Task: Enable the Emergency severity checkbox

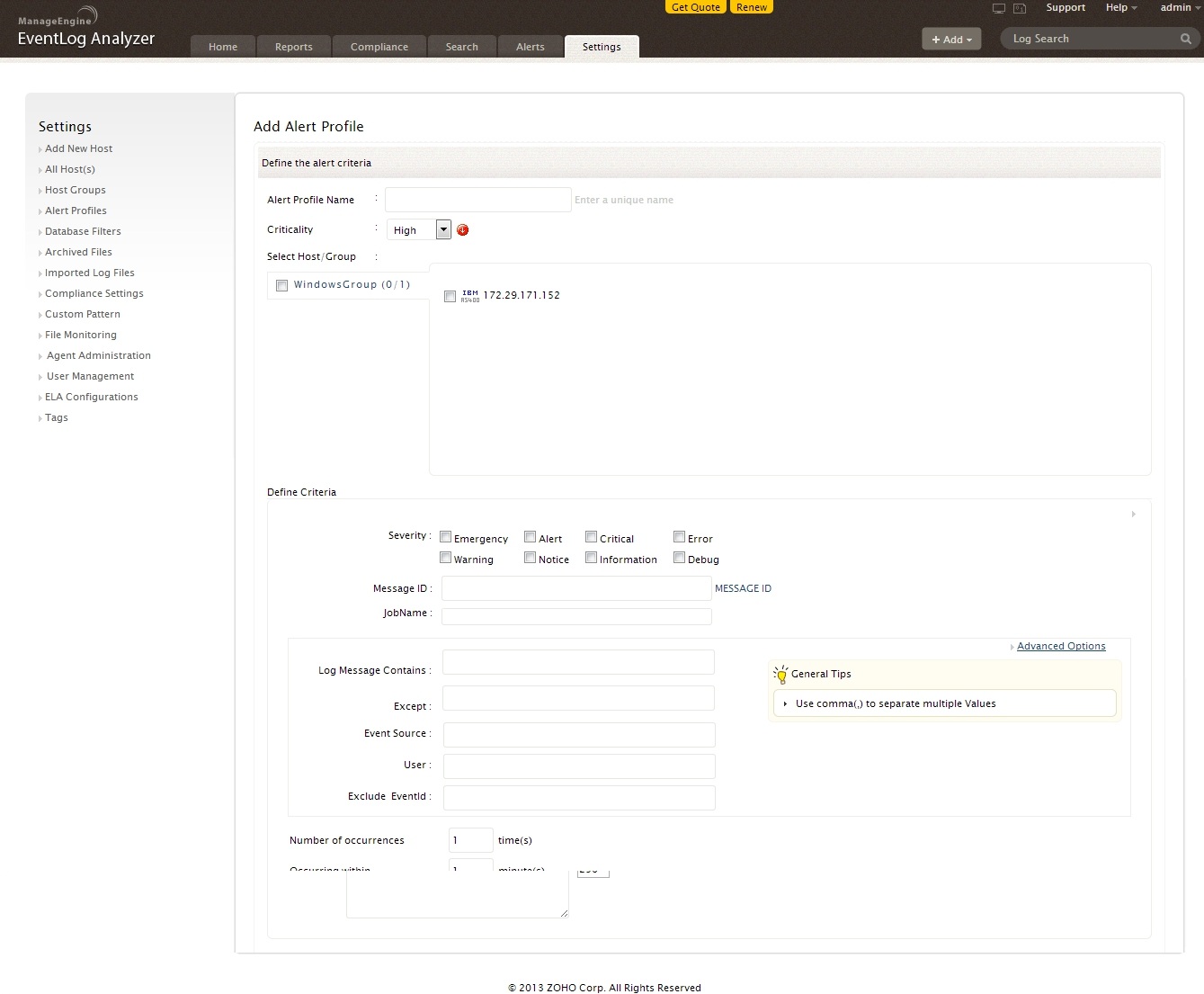Action: coord(445,537)
